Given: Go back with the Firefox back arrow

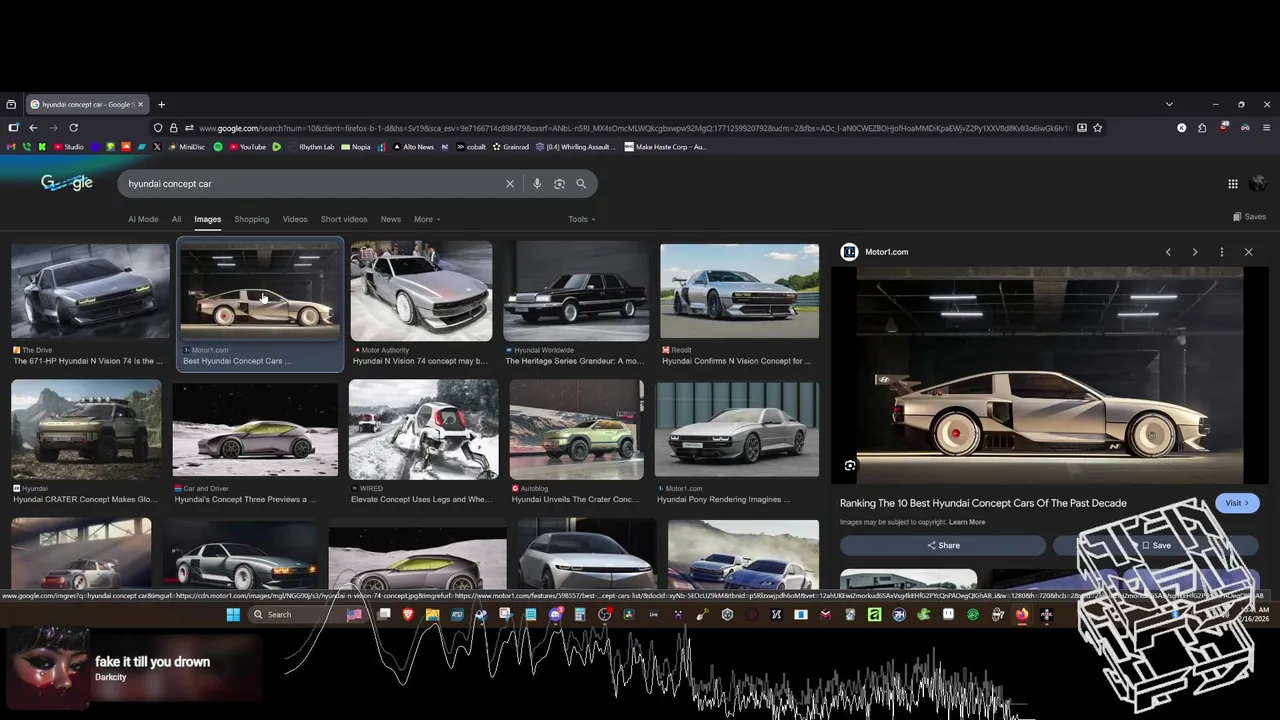Looking at the screenshot, I should coord(33,128).
